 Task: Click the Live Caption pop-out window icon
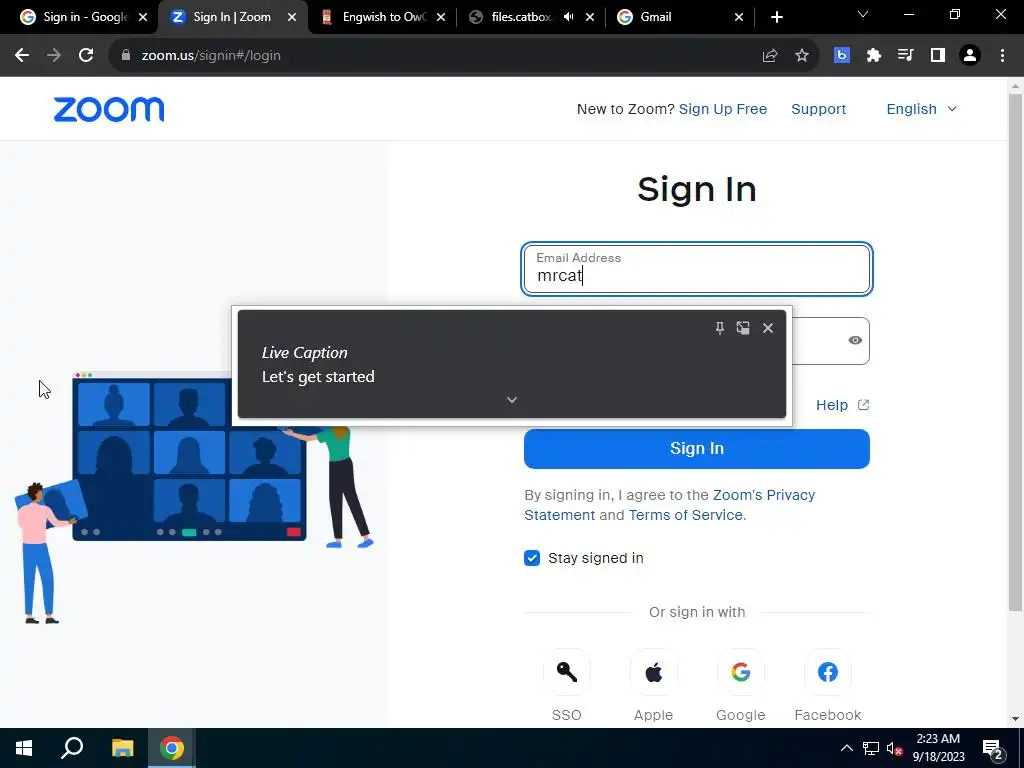[743, 328]
